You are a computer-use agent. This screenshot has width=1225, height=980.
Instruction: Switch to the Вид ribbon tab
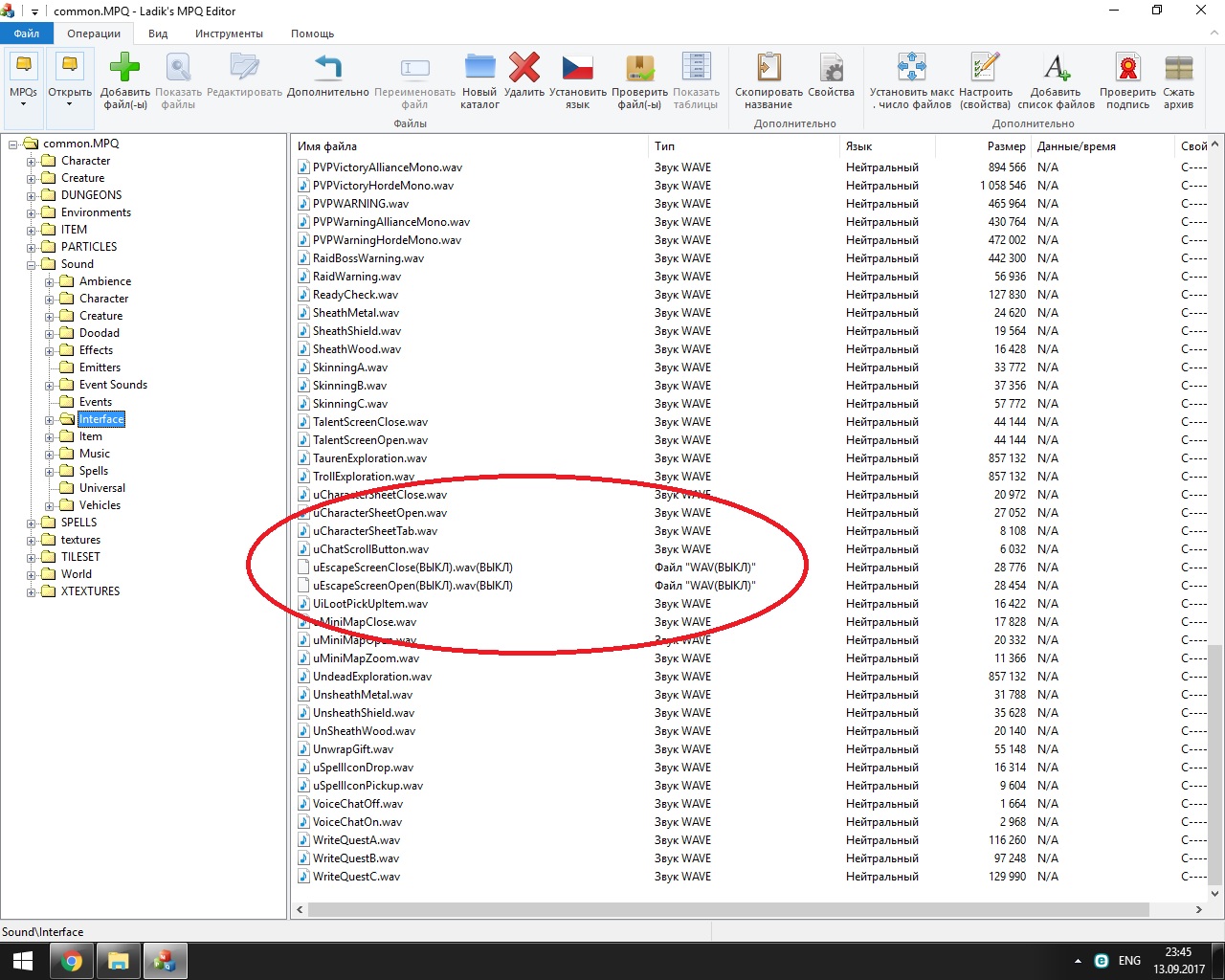[x=158, y=33]
